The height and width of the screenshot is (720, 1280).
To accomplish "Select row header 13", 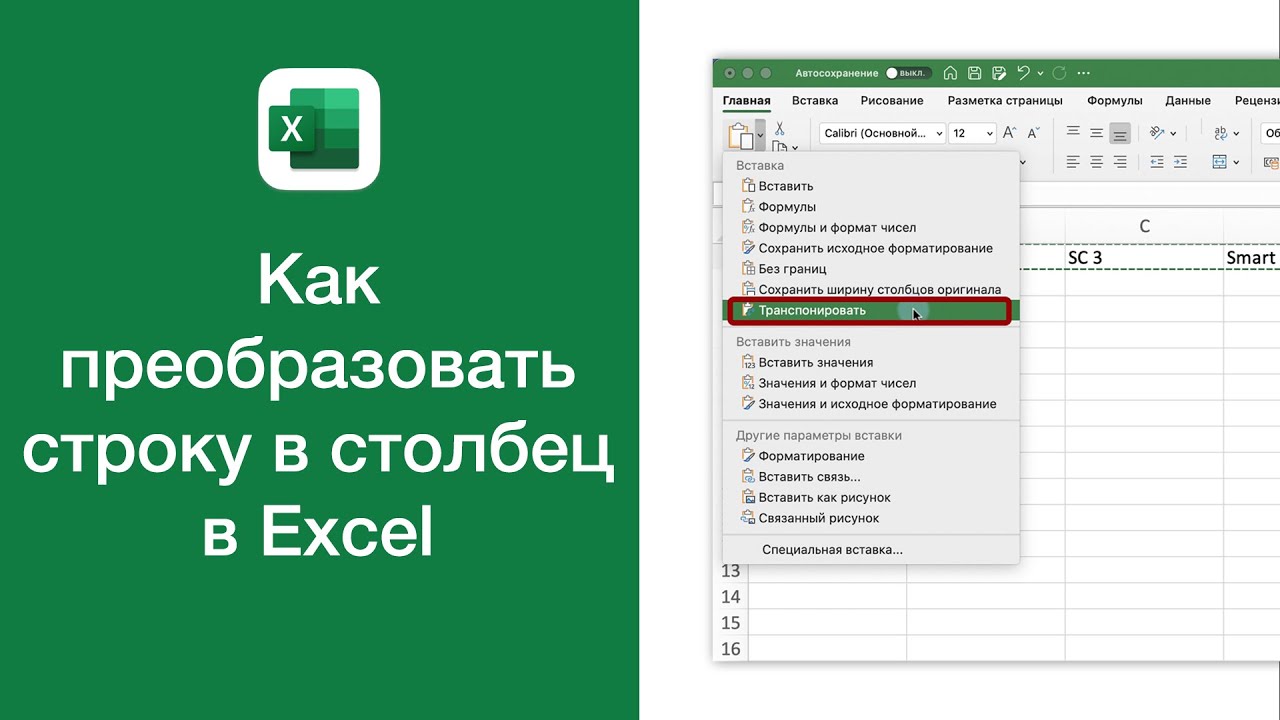I will tap(730, 571).
